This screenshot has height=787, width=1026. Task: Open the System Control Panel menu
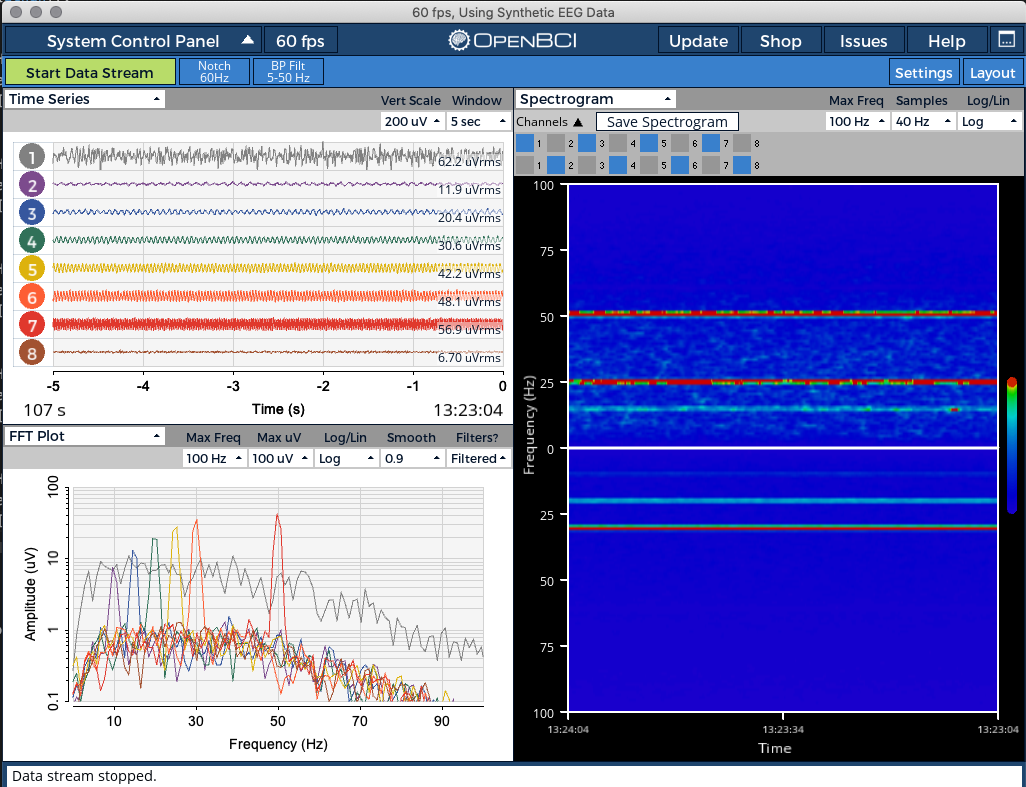132,41
